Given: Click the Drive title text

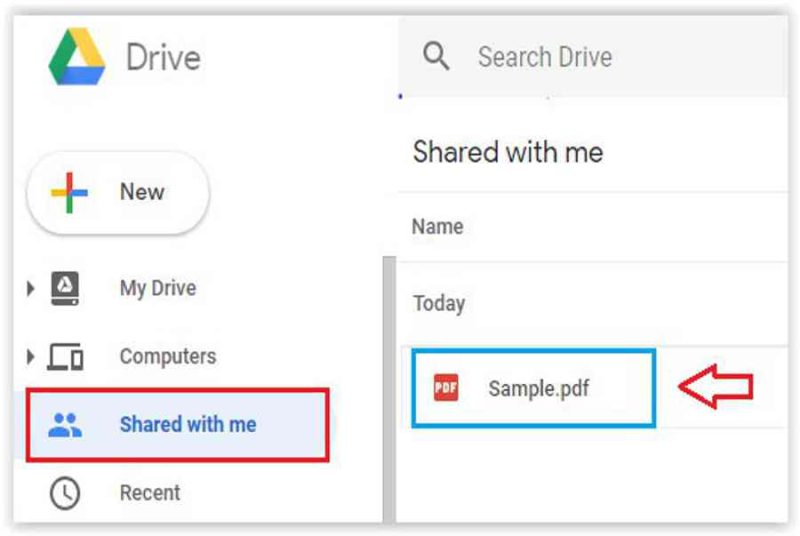Looking at the screenshot, I should pos(163,57).
